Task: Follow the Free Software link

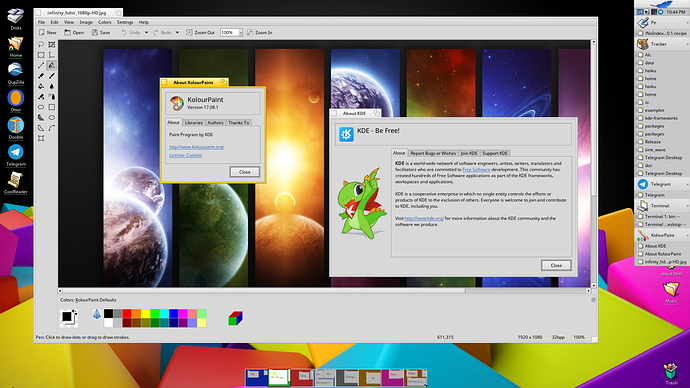Action: [476, 169]
